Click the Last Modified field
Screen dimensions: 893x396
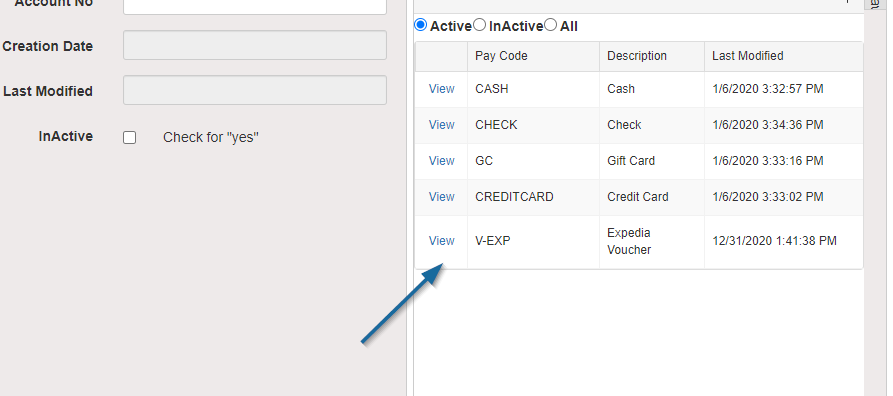pyautogui.click(x=255, y=90)
